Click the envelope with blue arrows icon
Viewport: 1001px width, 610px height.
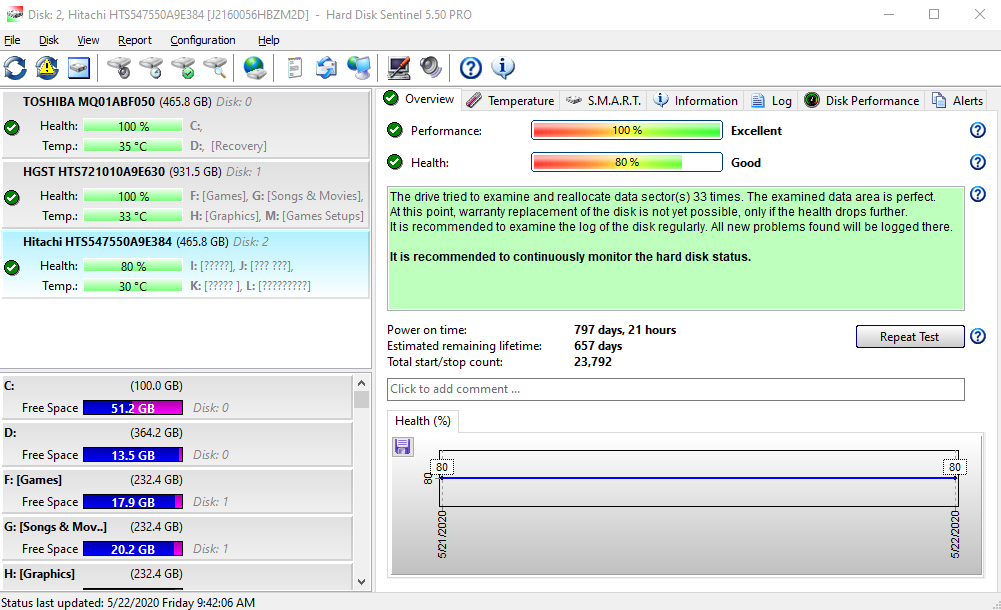(x=326, y=68)
